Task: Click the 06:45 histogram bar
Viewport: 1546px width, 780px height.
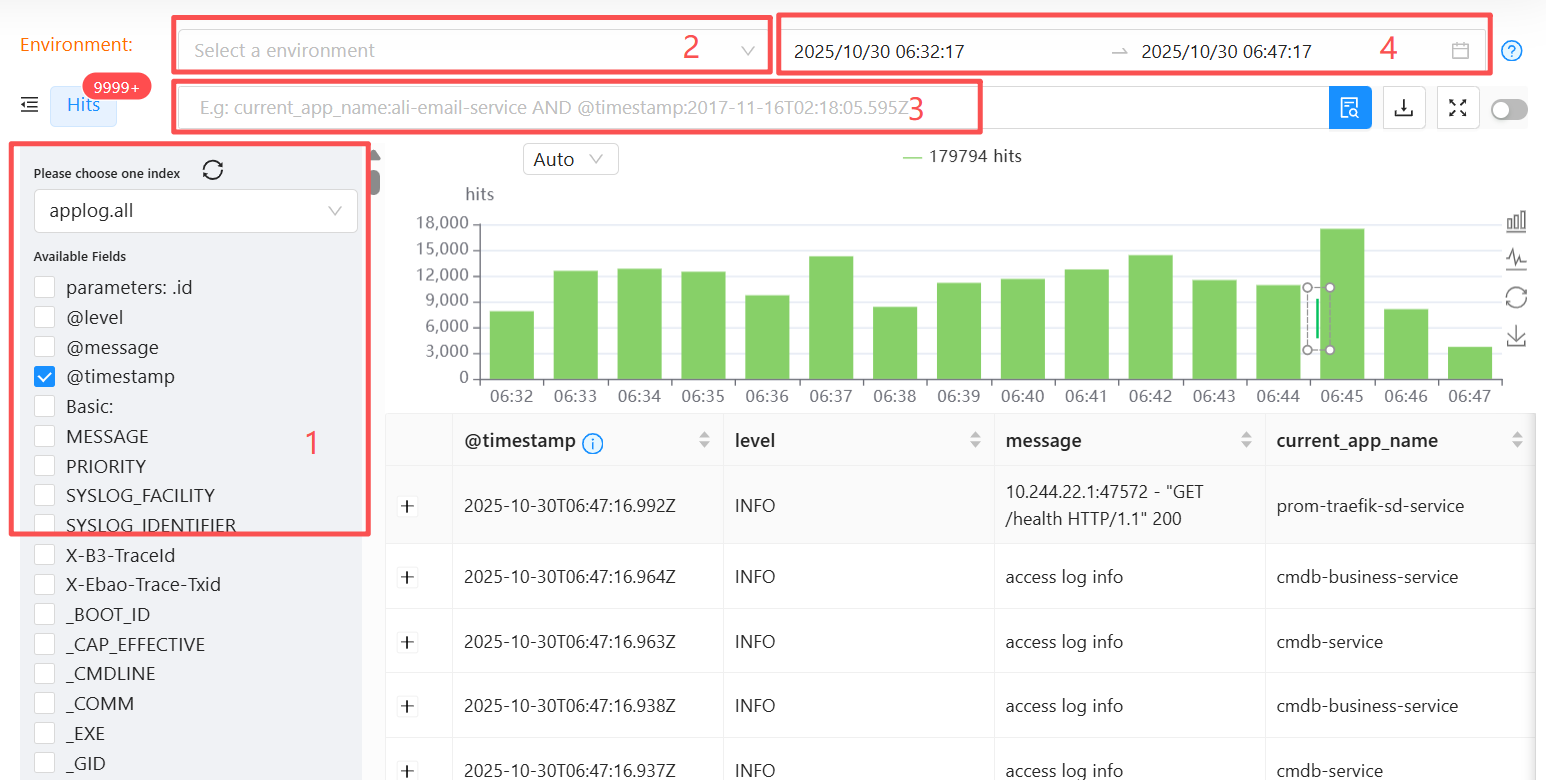Action: pos(1342,304)
